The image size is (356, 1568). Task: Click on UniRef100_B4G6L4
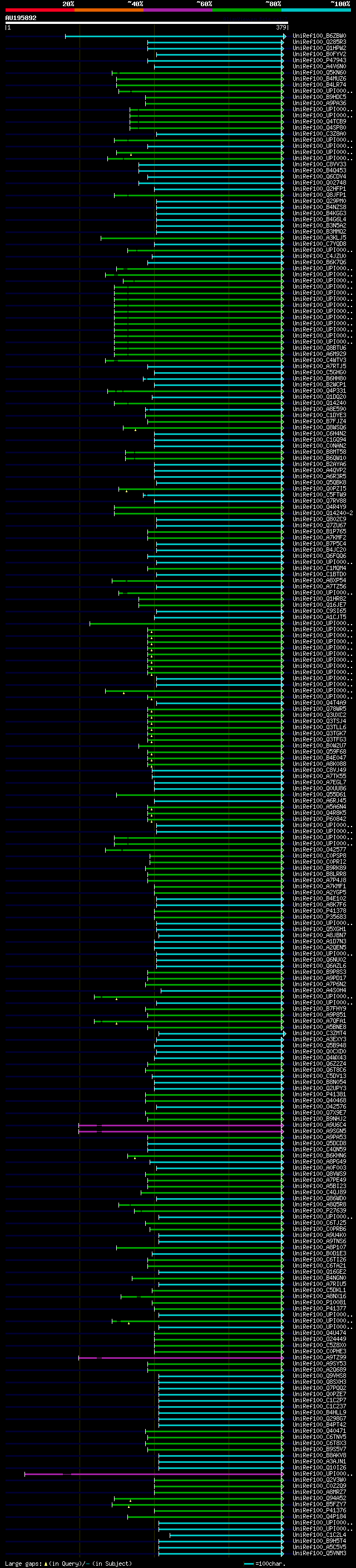click(x=319, y=219)
